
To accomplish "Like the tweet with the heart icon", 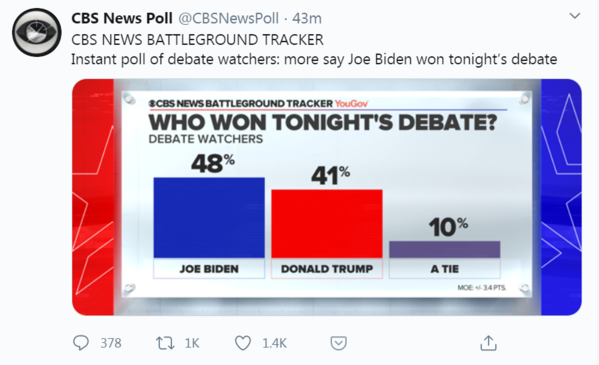I will pos(243,343).
